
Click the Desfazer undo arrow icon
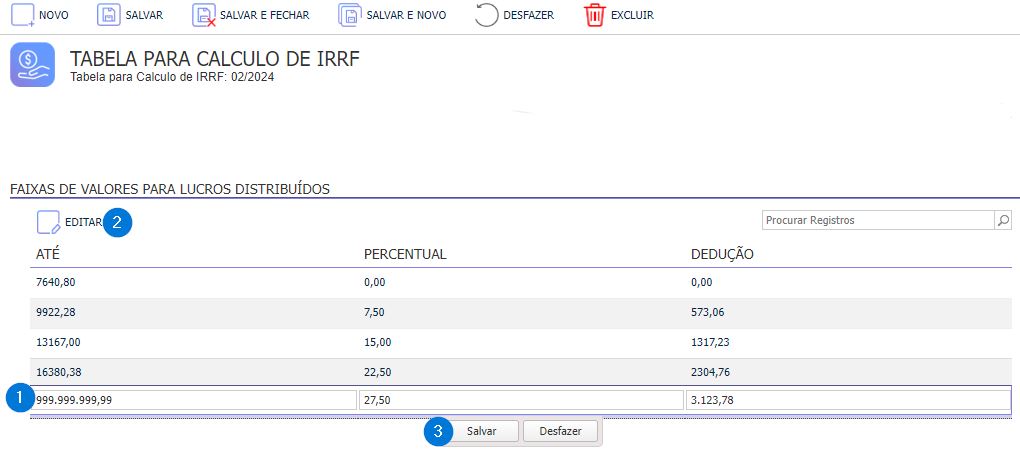click(486, 15)
